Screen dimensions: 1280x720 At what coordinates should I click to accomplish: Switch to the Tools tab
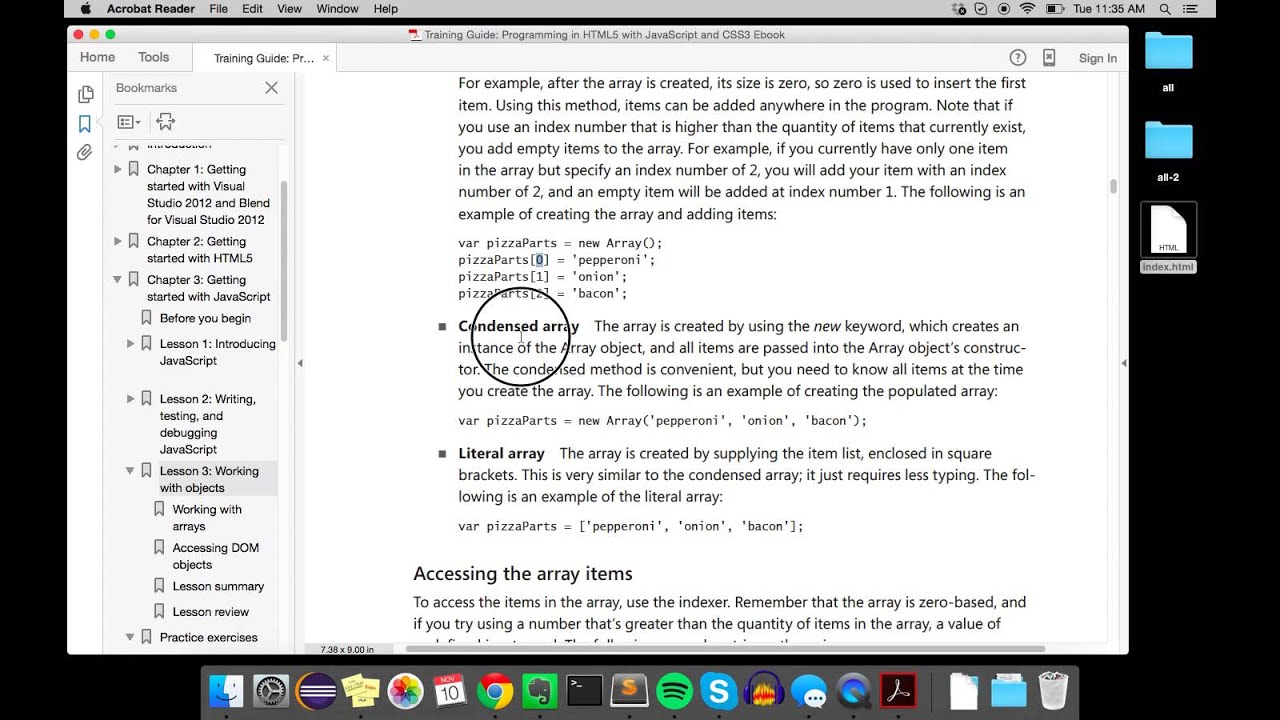(153, 57)
